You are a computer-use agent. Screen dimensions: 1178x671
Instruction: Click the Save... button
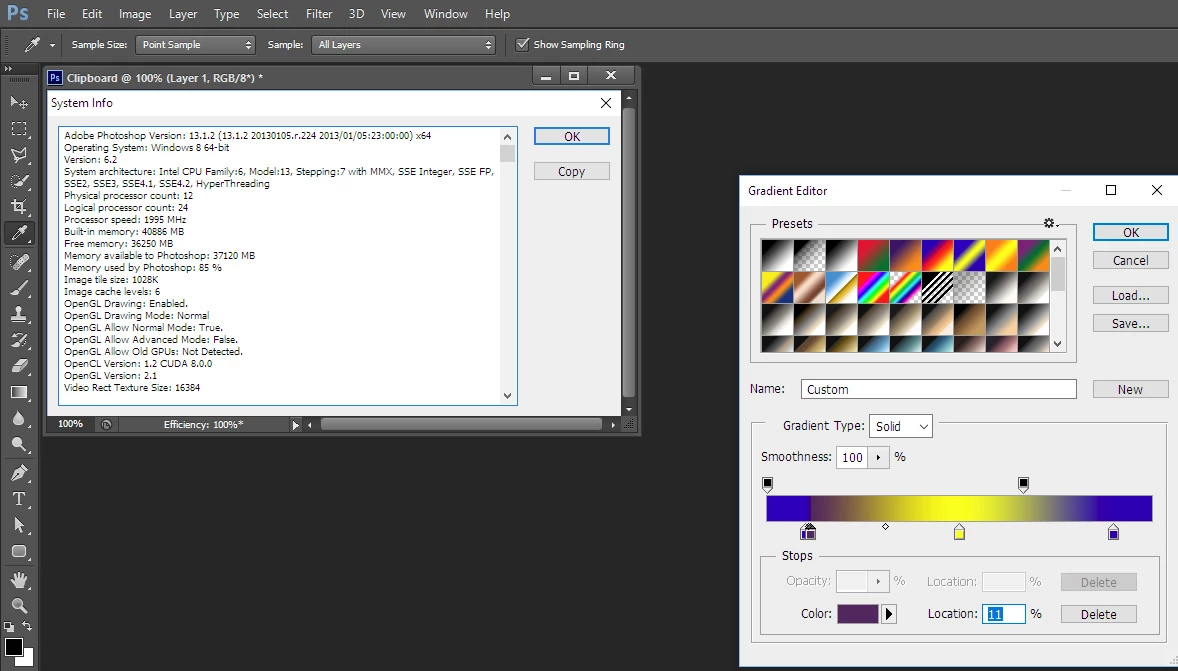point(1131,323)
